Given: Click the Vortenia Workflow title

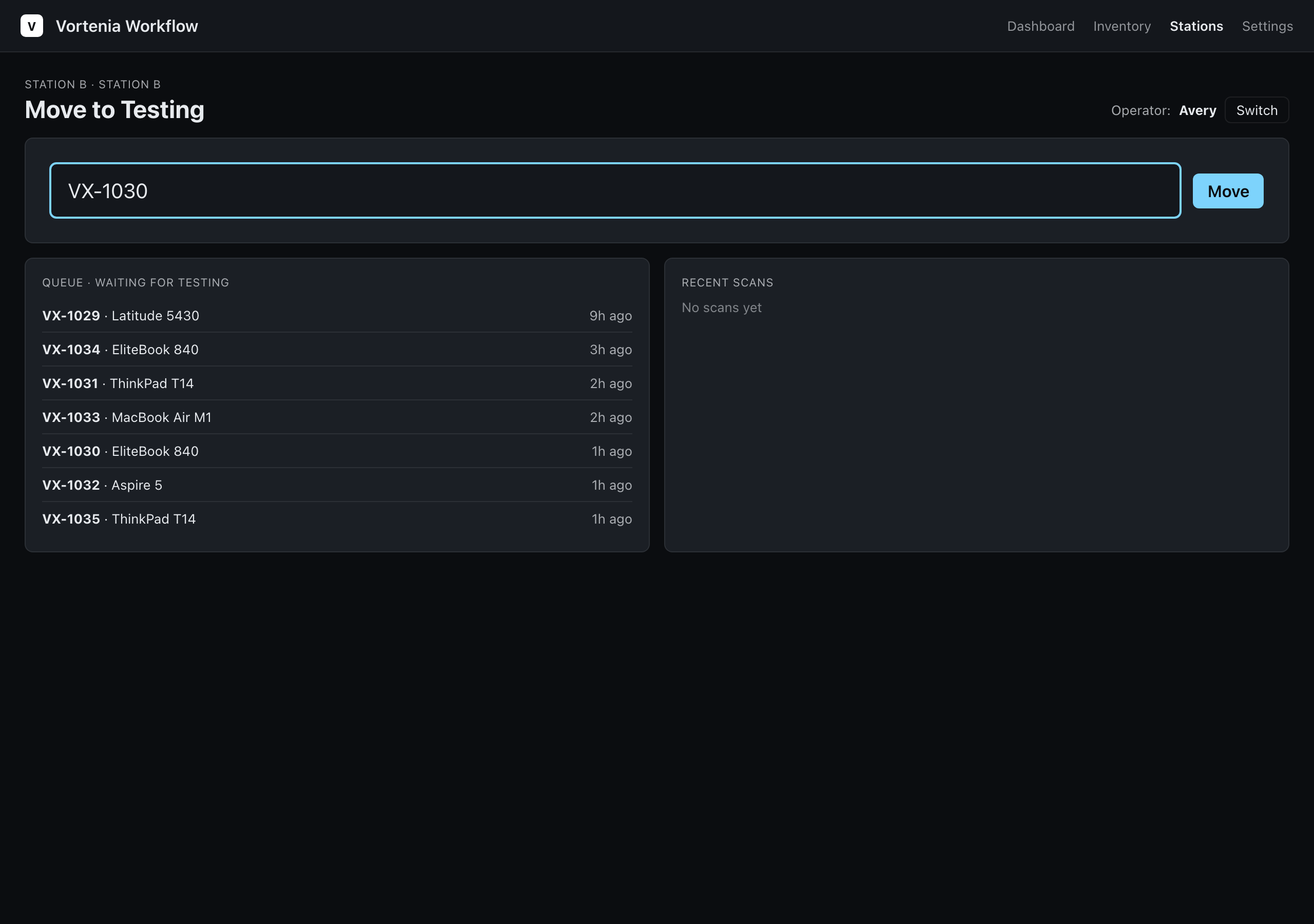Looking at the screenshot, I should click(x=126, y=26).
